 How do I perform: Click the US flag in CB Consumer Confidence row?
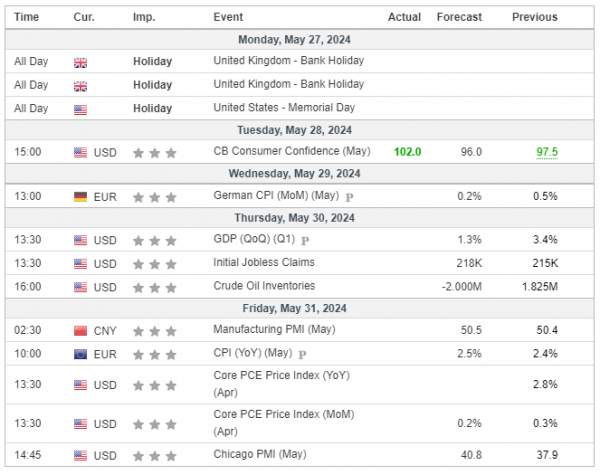tap(80, 153)
